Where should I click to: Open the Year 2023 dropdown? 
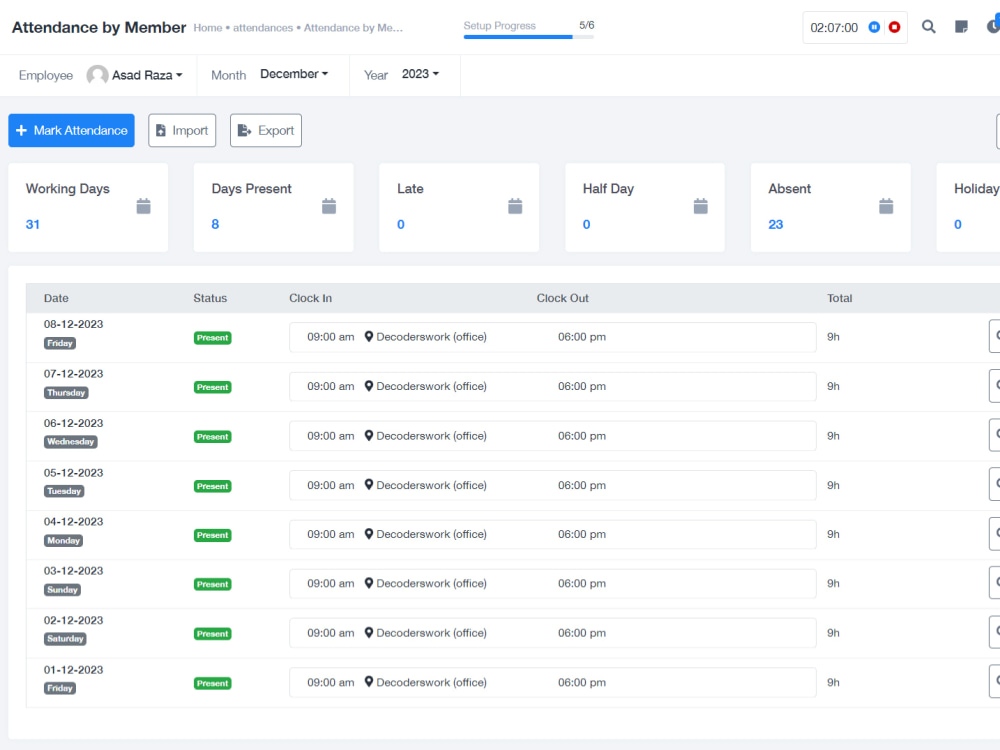[420, 74]
